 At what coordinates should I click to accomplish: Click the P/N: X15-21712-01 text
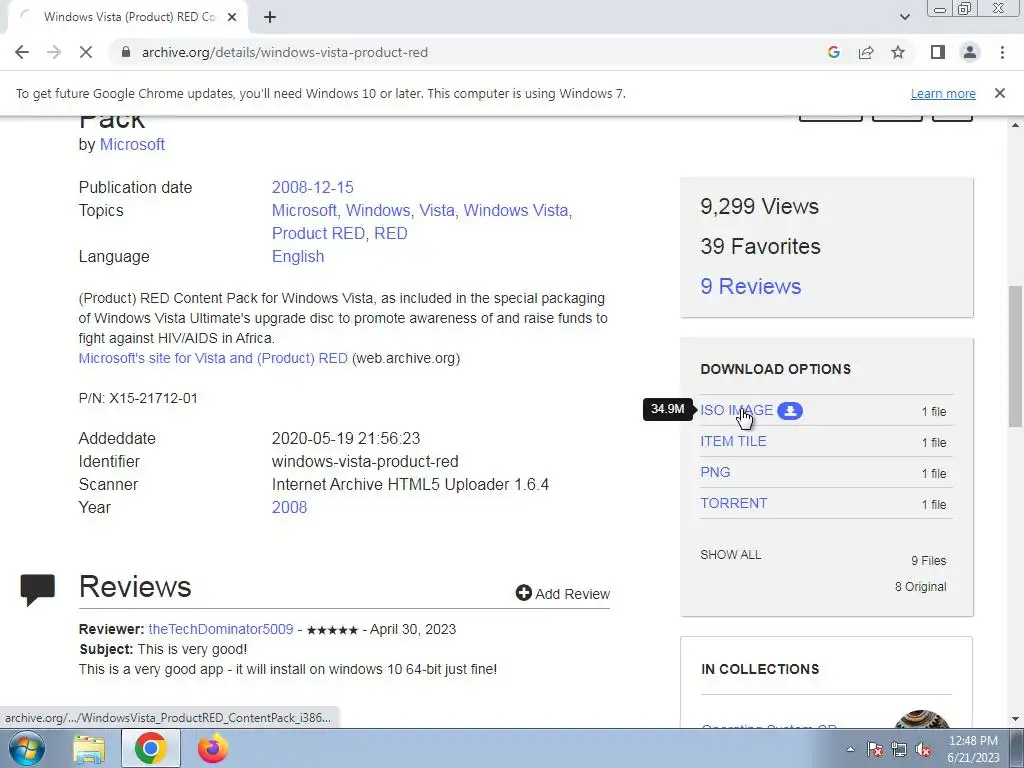(138, 398)
